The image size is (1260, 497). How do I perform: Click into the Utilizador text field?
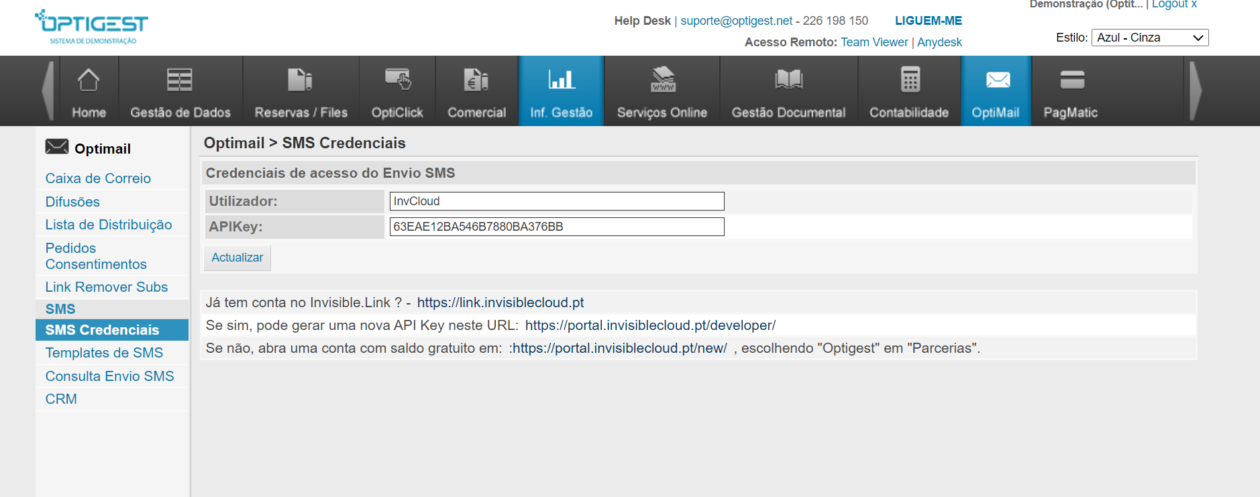556,201
